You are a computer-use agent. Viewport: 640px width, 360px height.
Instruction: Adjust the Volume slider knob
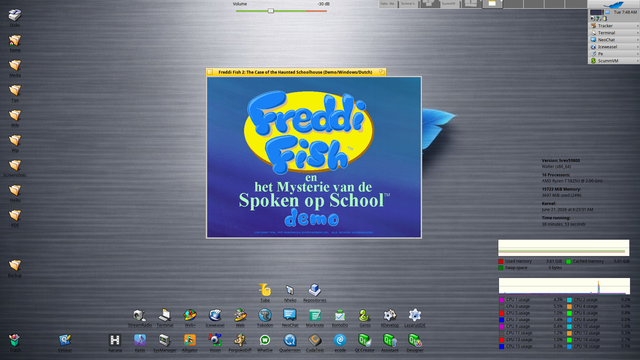271,11
